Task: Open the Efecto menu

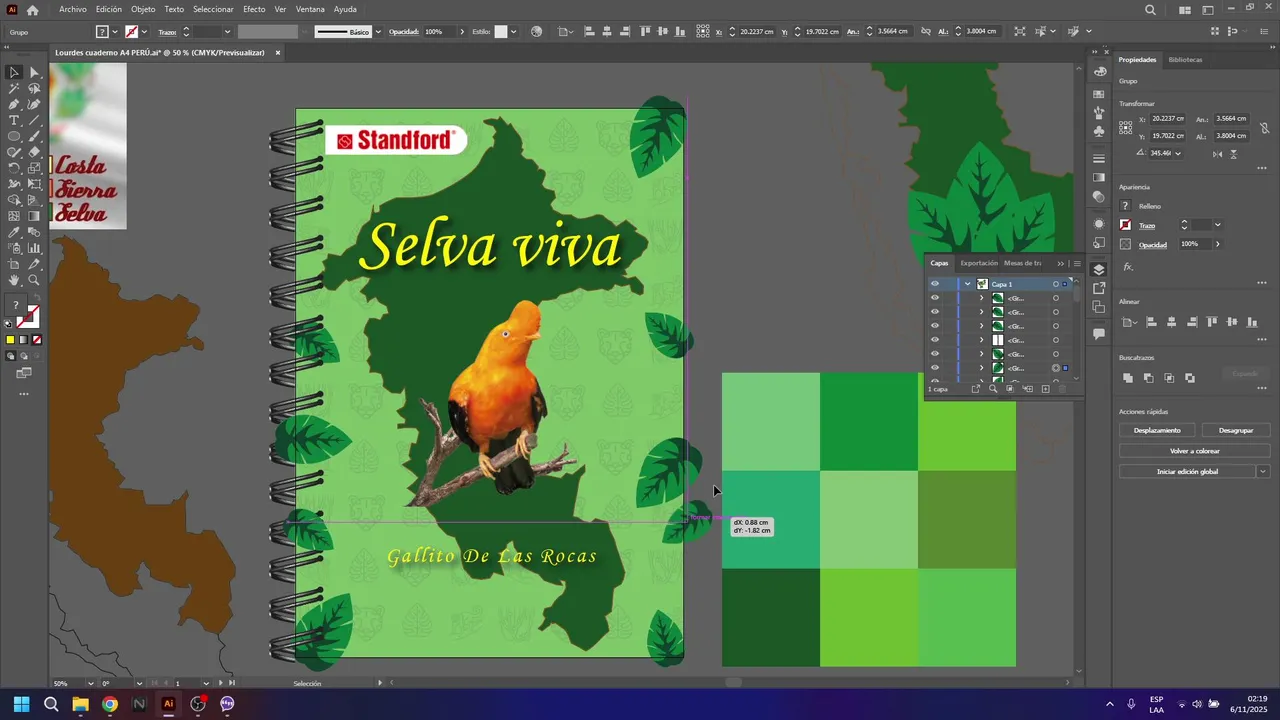Action: (x=254, y=9)
